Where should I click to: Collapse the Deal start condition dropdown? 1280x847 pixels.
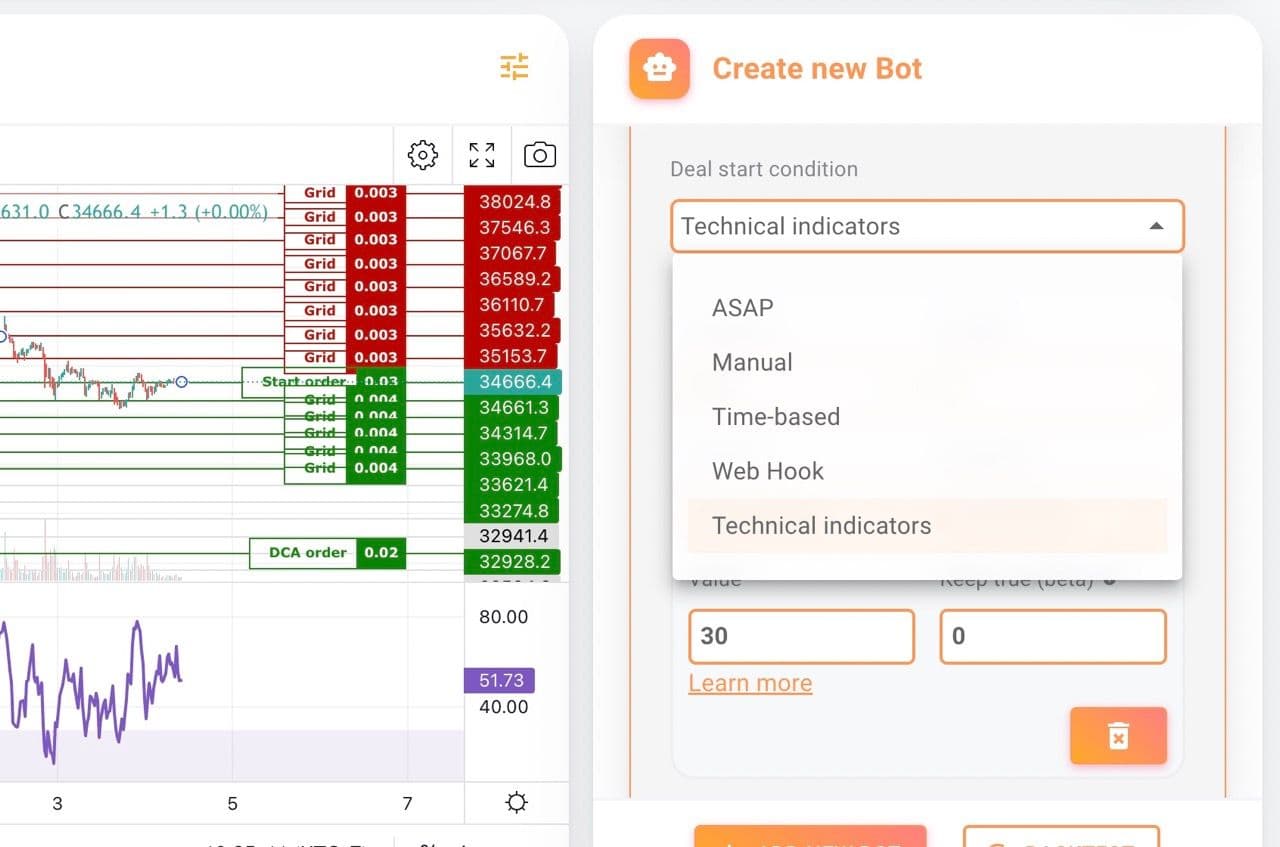[x=1156, y=226]
